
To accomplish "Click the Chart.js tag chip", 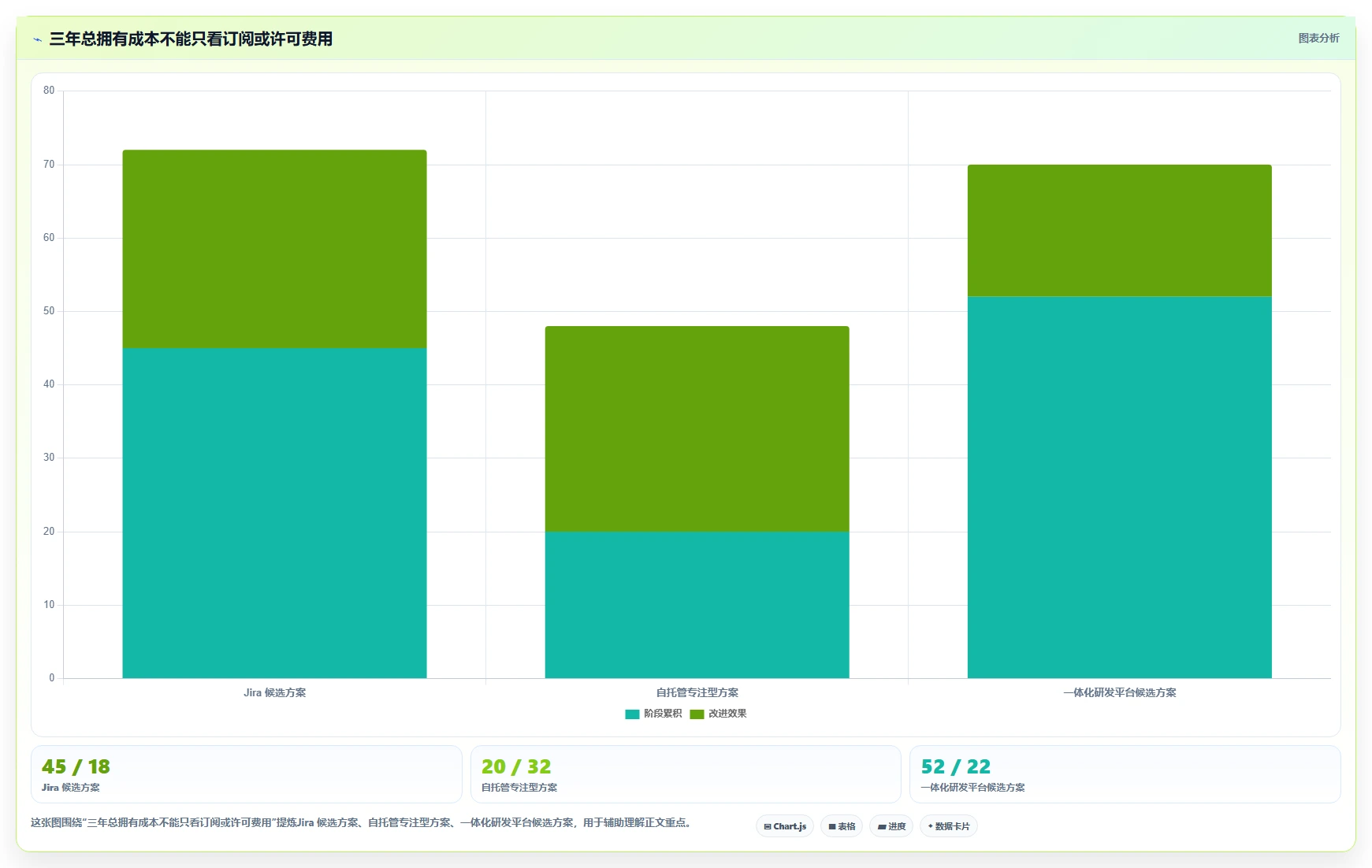I will 785,826.
